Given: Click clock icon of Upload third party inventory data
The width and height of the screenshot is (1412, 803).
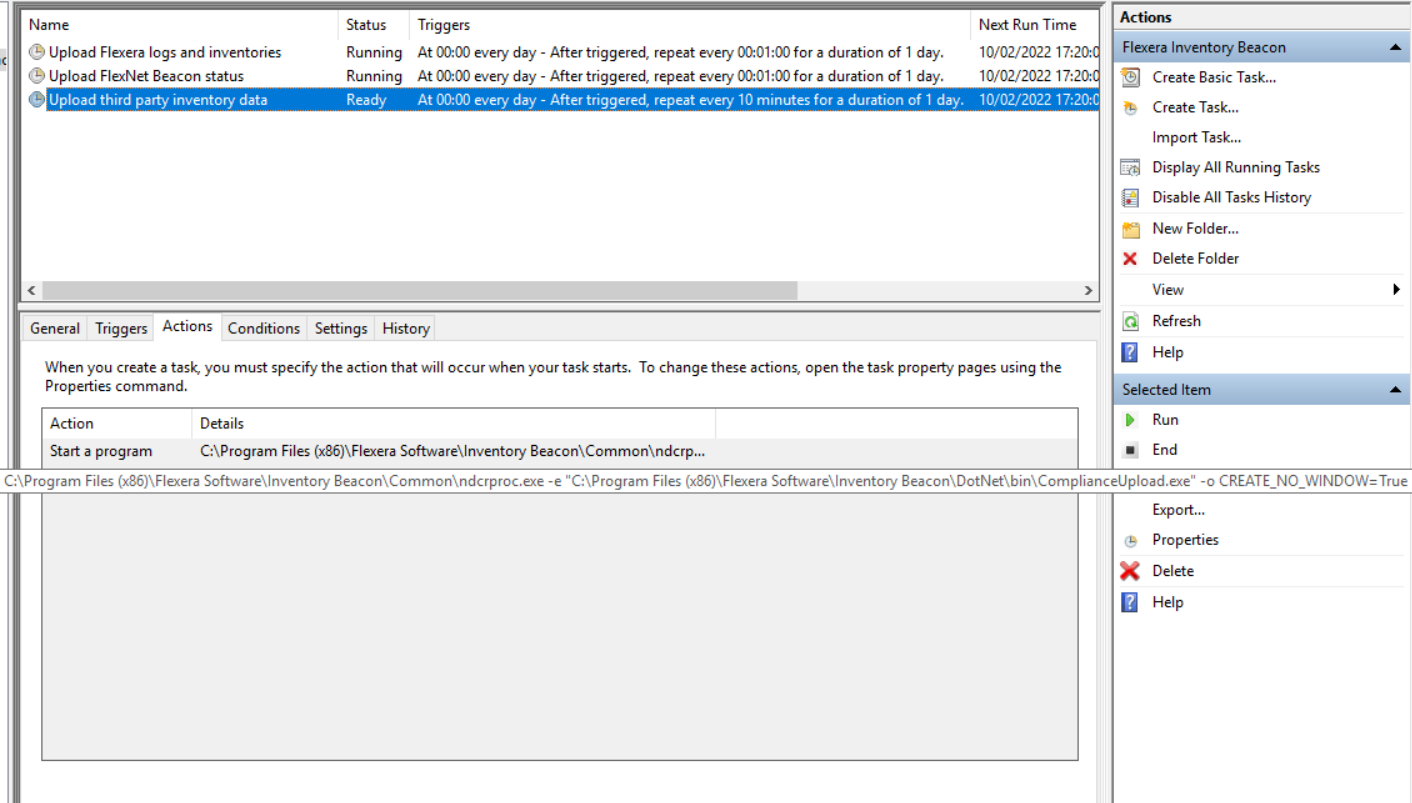Looking at the screenshot, I should point(37,100).
